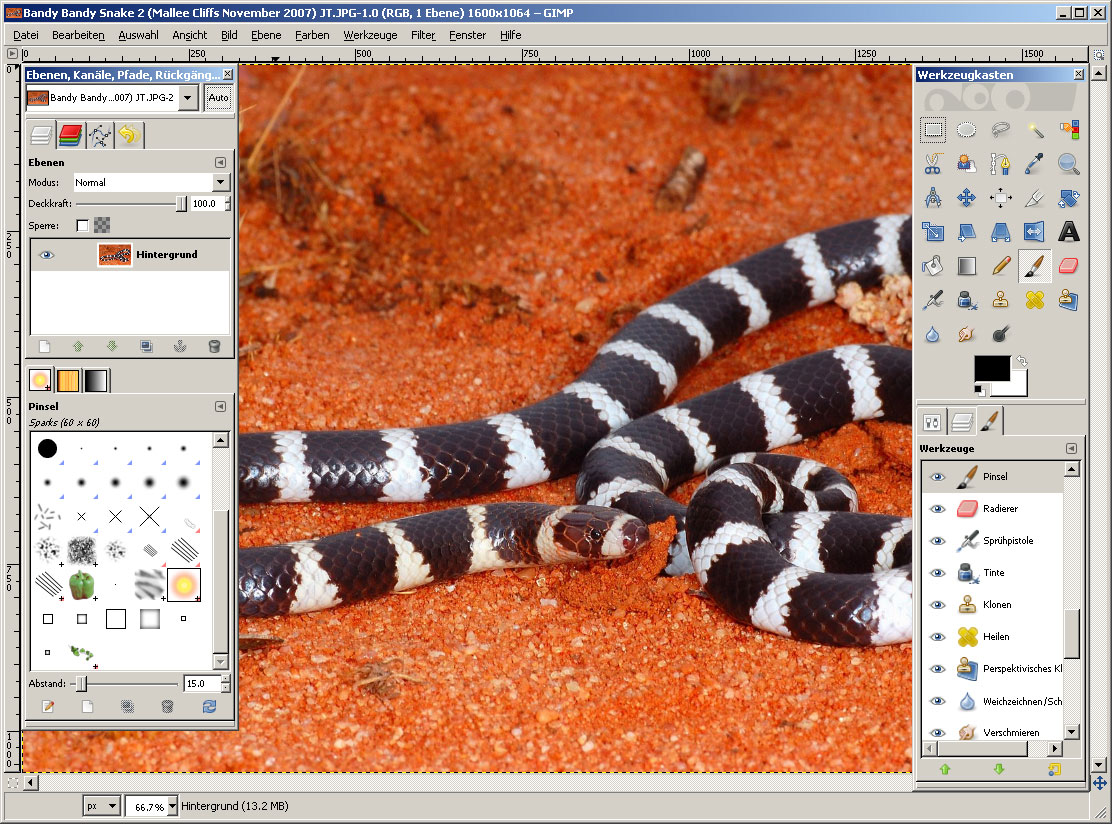Toggle the Sperre alpha lock checkbox

(82, 226)
